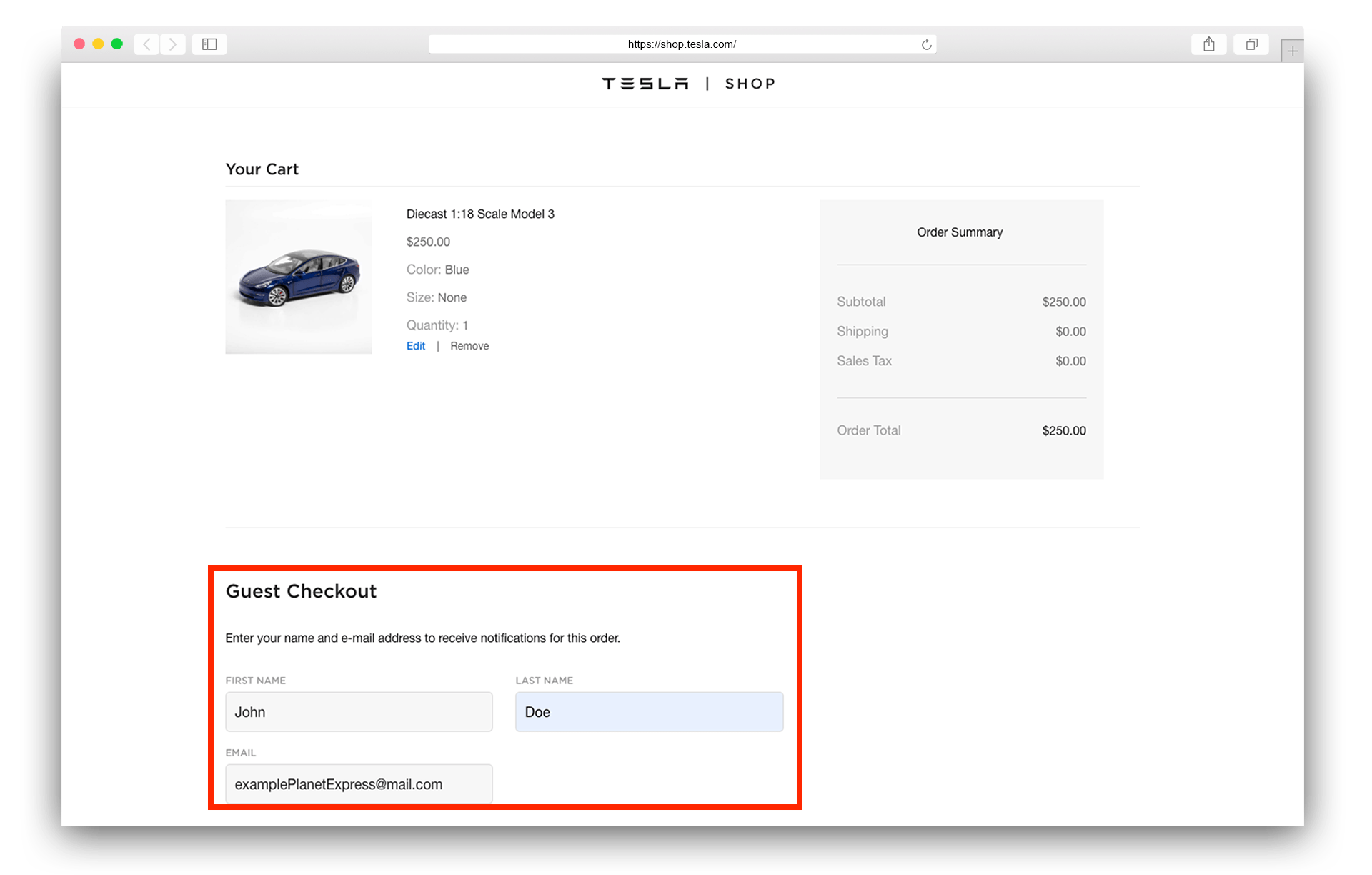Viewport: 1372px width, 875px height.
Task: Edit the Diecast Model 3 cart item
Action: click(x=415, y=345)
